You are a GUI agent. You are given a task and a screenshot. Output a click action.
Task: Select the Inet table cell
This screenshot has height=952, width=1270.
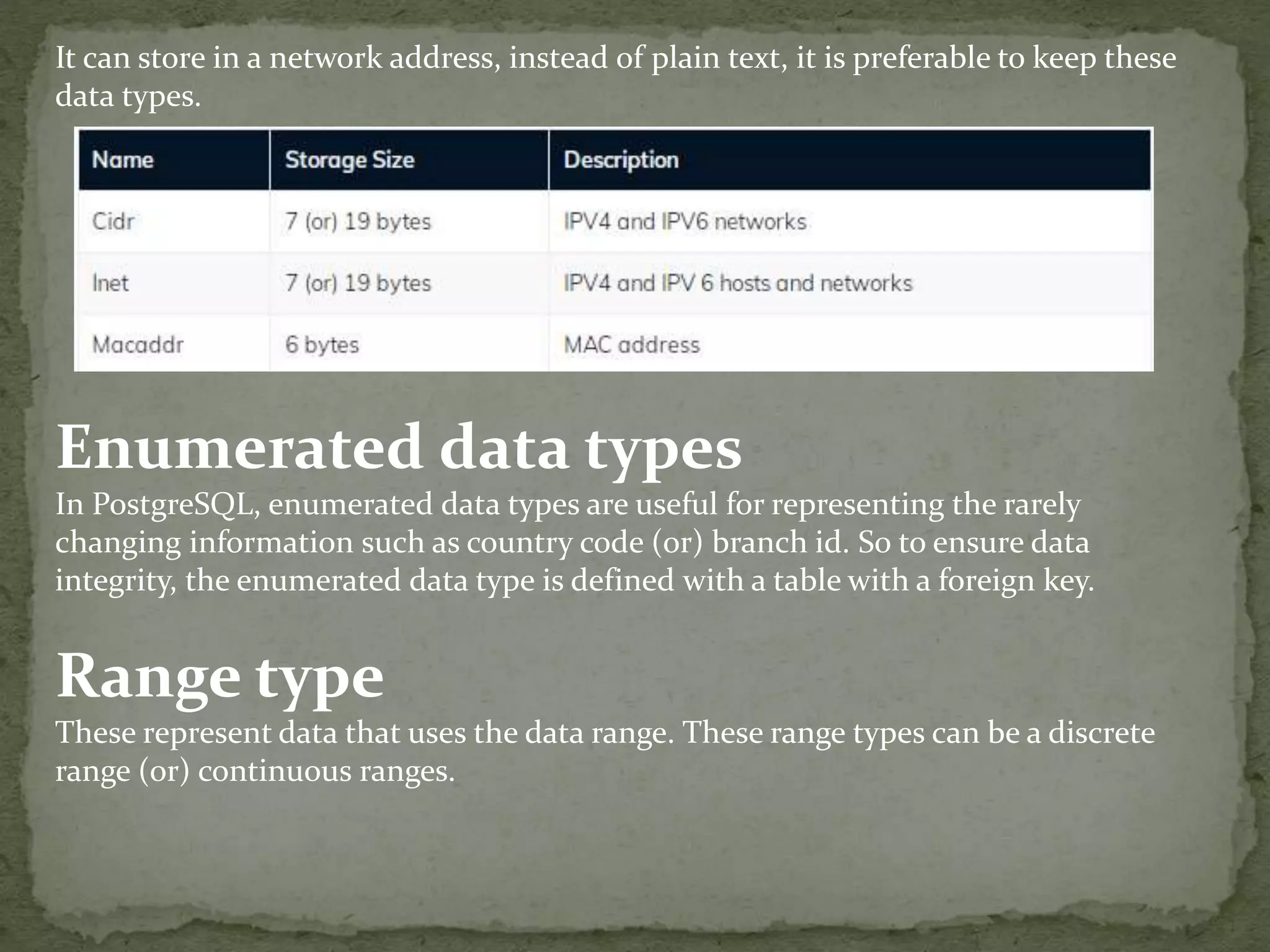click(x=174, y=283)
